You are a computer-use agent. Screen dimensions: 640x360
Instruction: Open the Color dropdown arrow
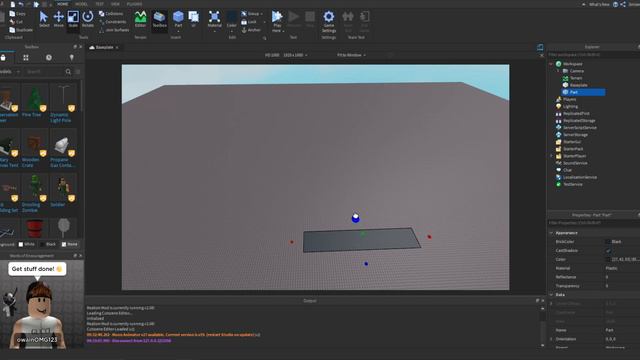pyautogui.click(x=231, y=31)
